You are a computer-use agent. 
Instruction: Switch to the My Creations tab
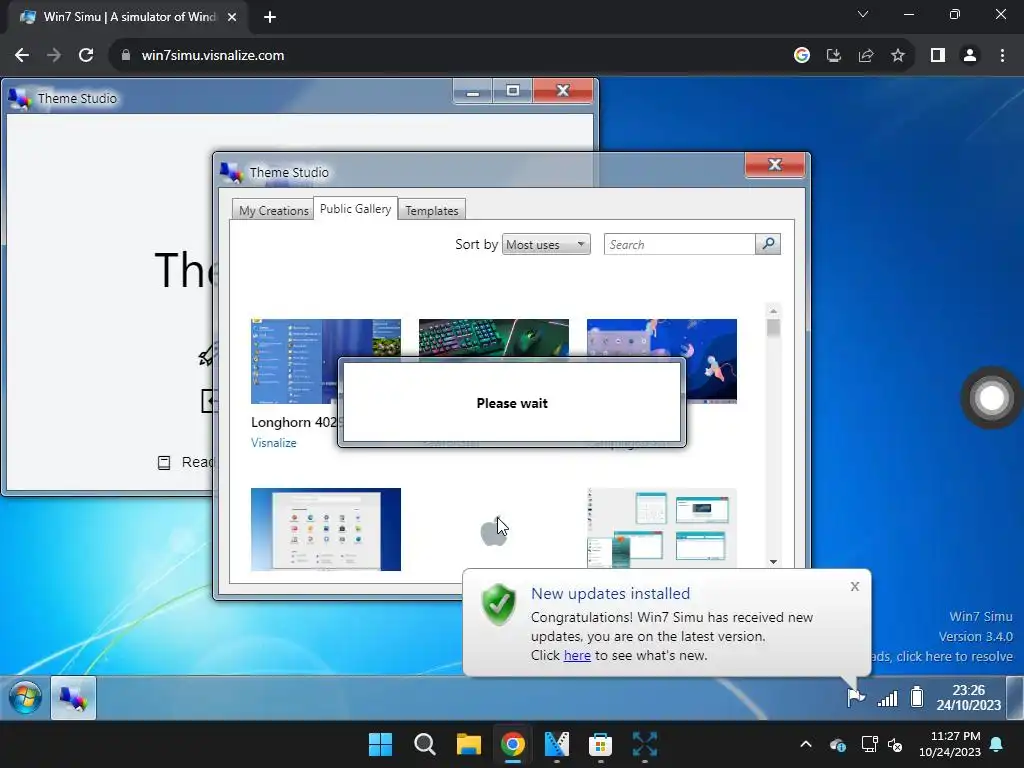[x=273, y=210]
